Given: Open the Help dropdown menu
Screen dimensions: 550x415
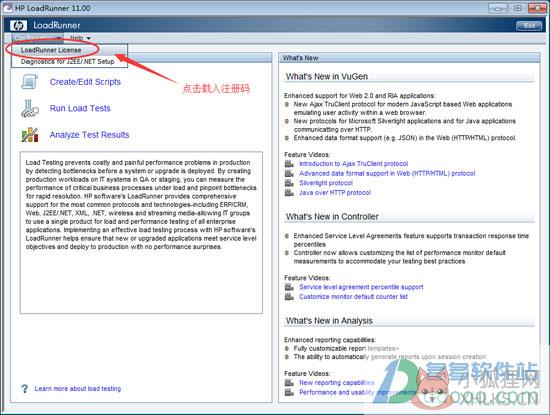Looking at the screenshot, I should (80, 38).
